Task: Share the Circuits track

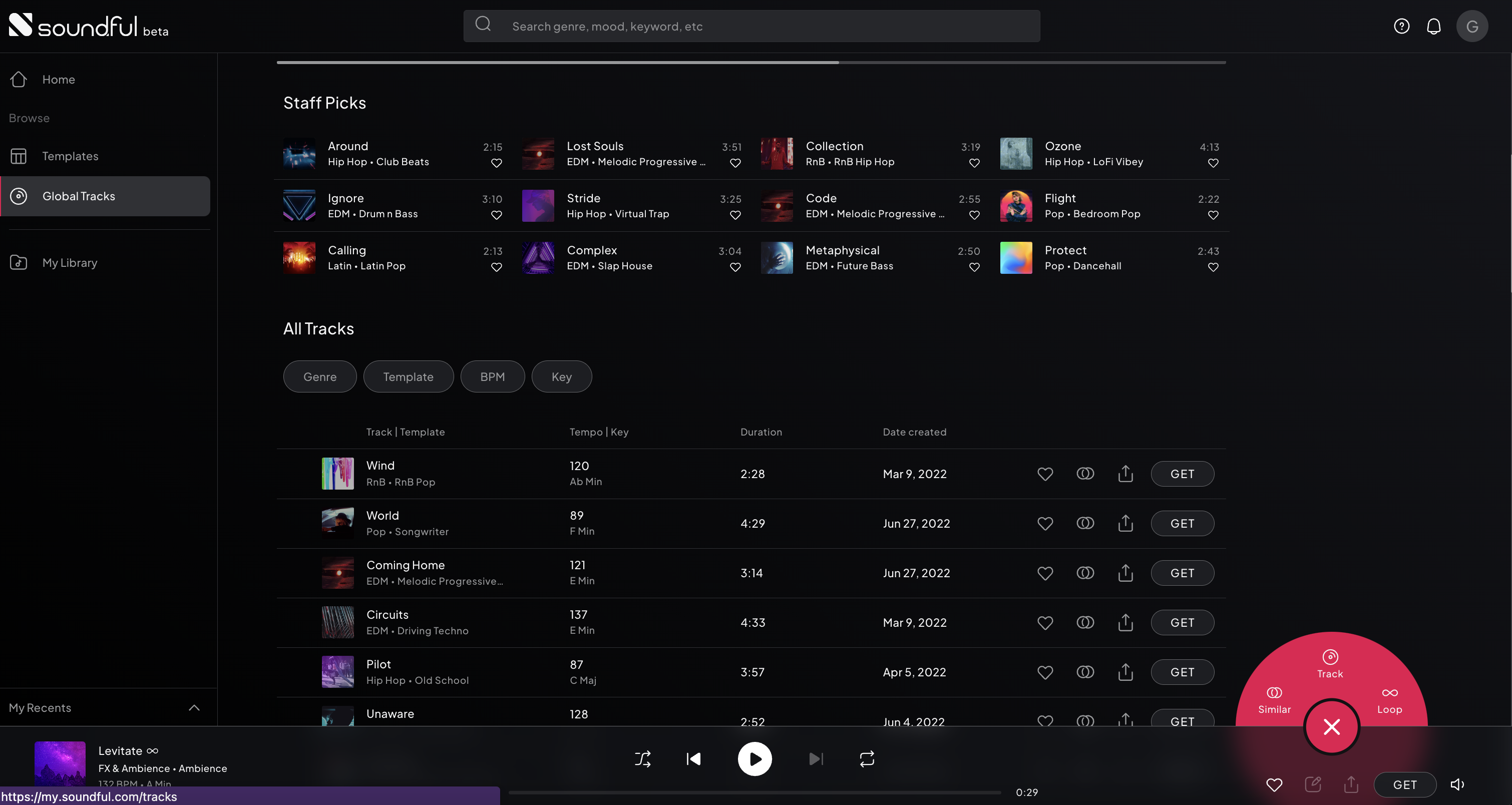Action: (1125, 622)
